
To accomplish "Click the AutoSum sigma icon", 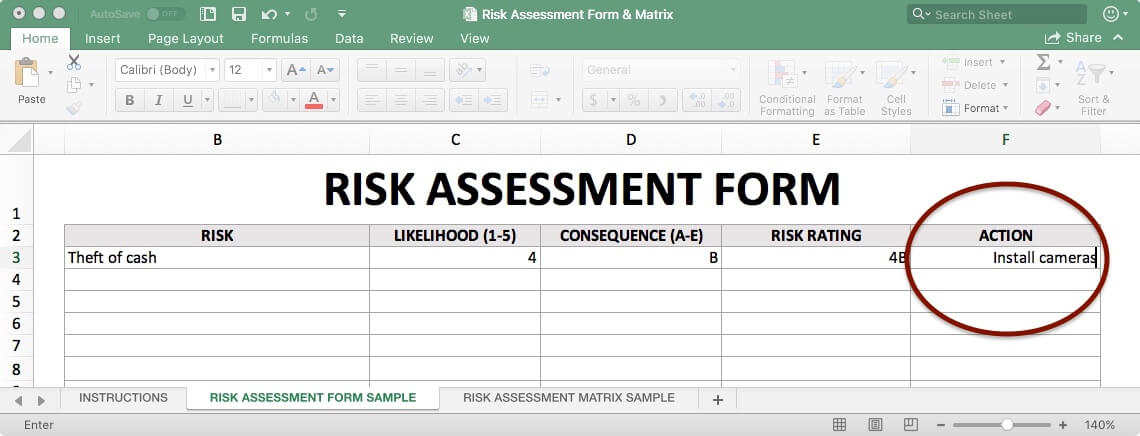I will (x=1043, y=62).
